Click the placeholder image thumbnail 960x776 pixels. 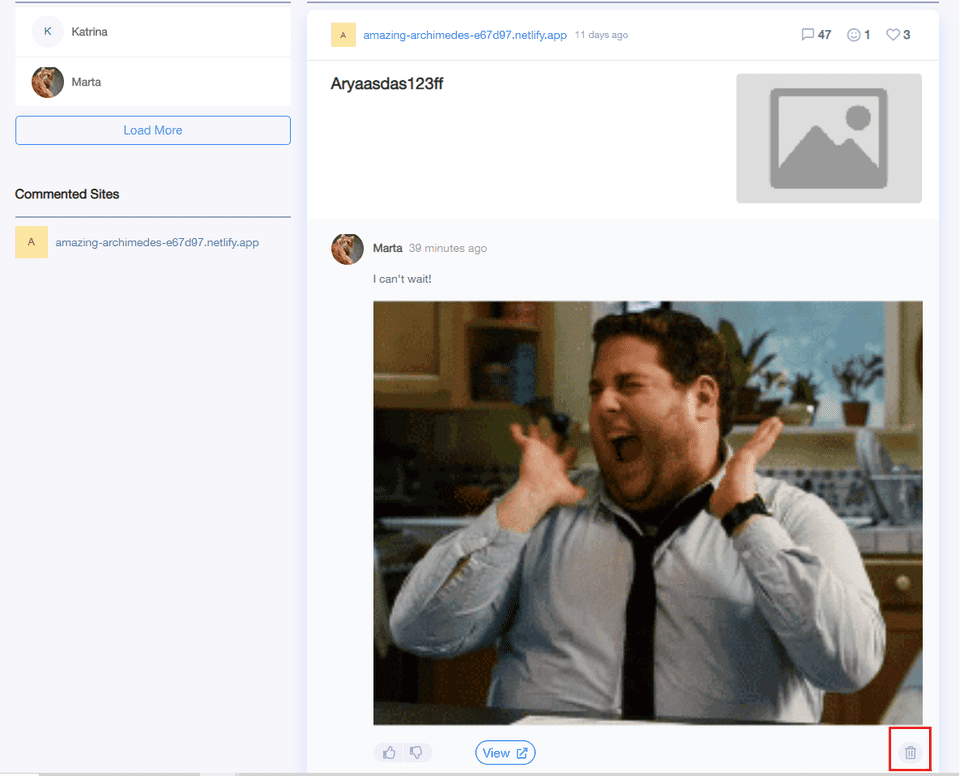point(829,138)
